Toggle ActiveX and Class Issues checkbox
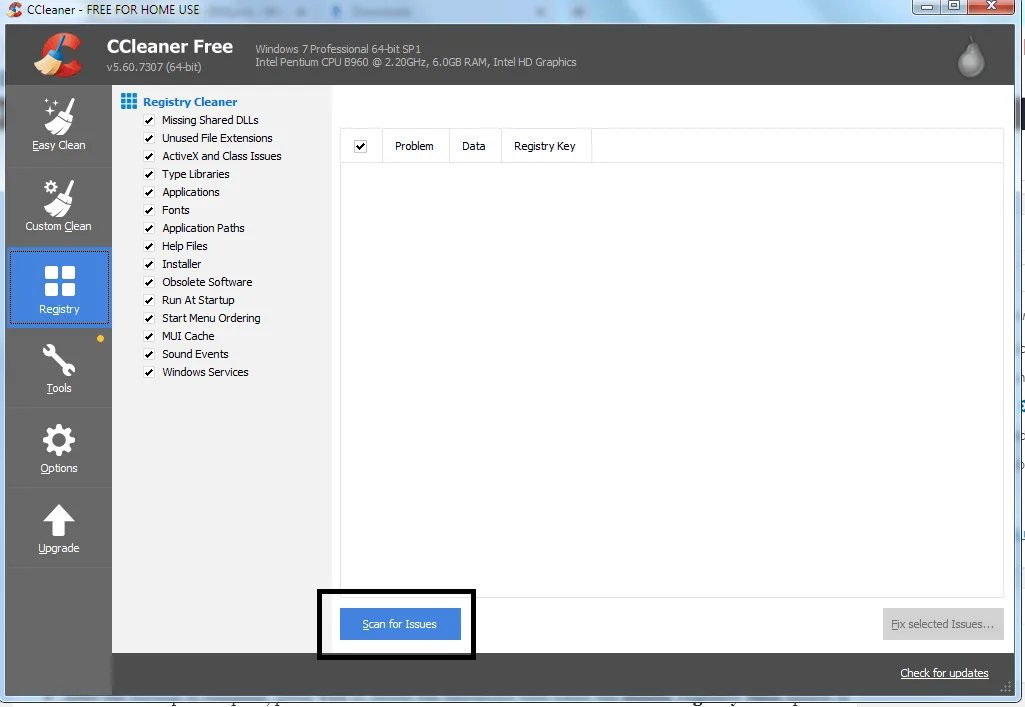Viewport: 1025px width, 707px height. pos(149,156)
